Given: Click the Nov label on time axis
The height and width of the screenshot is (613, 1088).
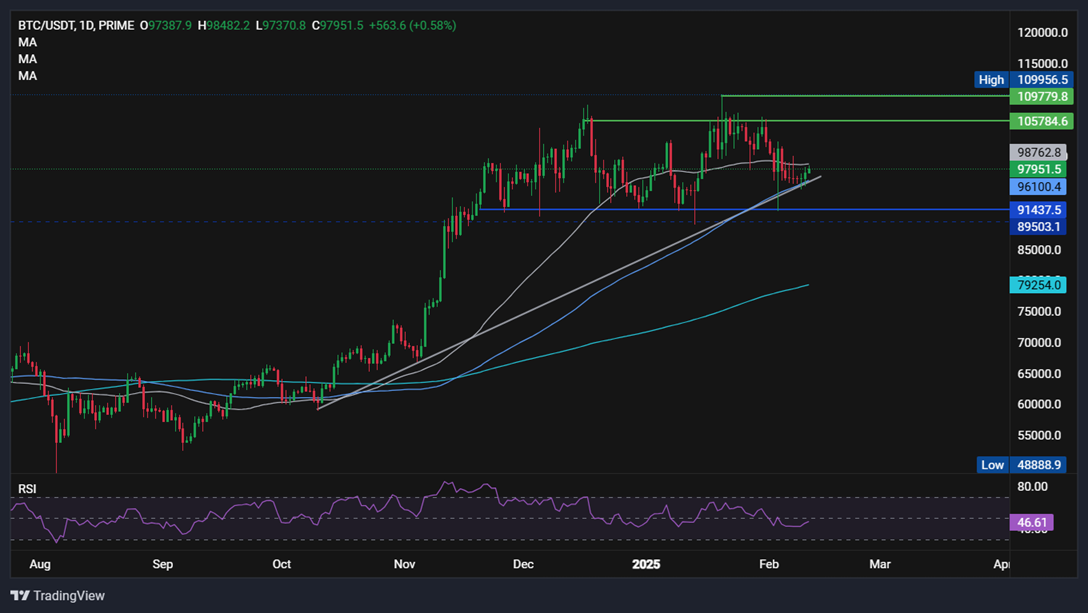Looking at the screenshot, I should tap(405, 564).
